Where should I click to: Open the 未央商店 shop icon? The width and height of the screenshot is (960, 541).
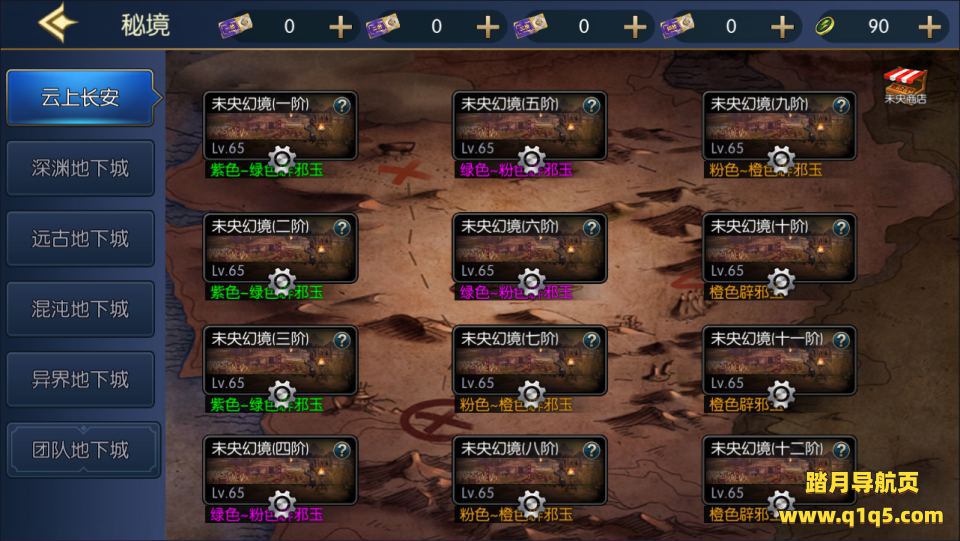click(904, 85)
